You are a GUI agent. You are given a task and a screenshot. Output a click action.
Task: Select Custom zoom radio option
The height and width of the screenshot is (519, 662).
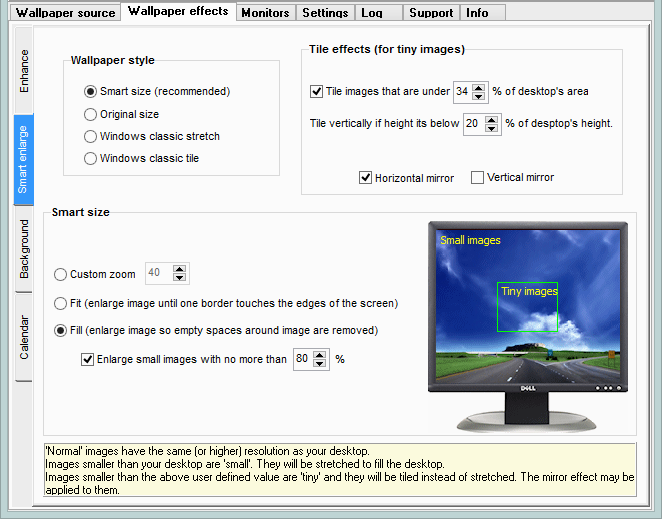pos(61,274)
